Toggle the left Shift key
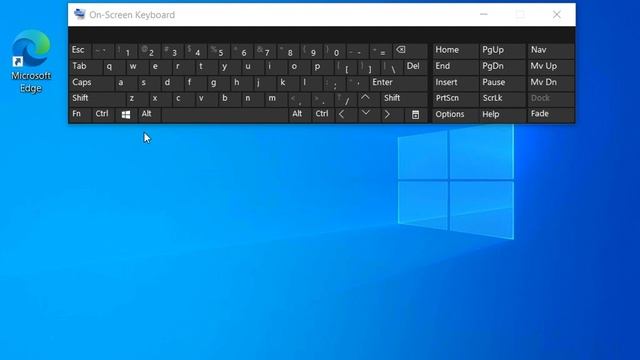The height and width of the screenshot is (360, 640). 97,99
